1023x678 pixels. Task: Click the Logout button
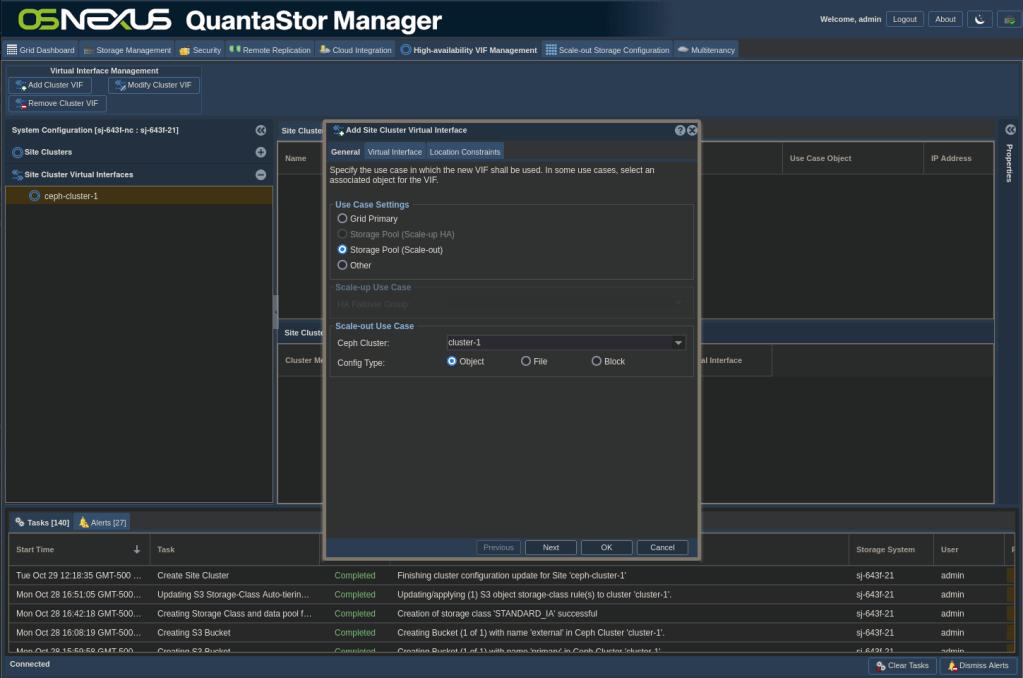[904, 19]
